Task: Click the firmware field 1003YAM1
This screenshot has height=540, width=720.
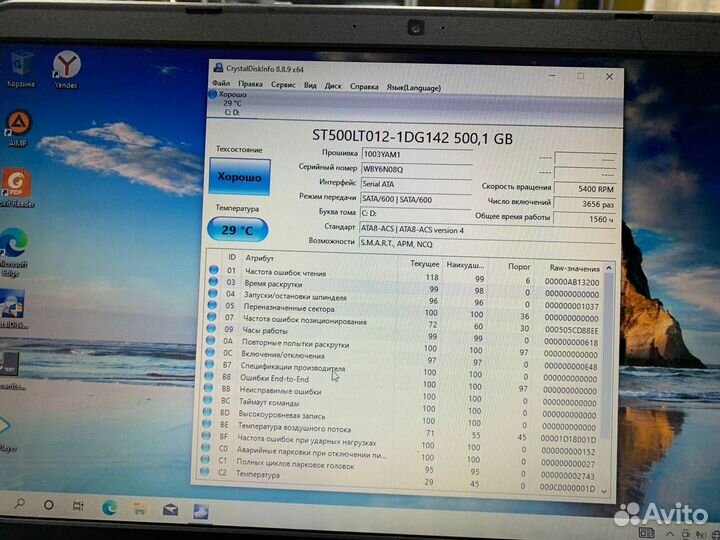Action: [x=417, y=155]
